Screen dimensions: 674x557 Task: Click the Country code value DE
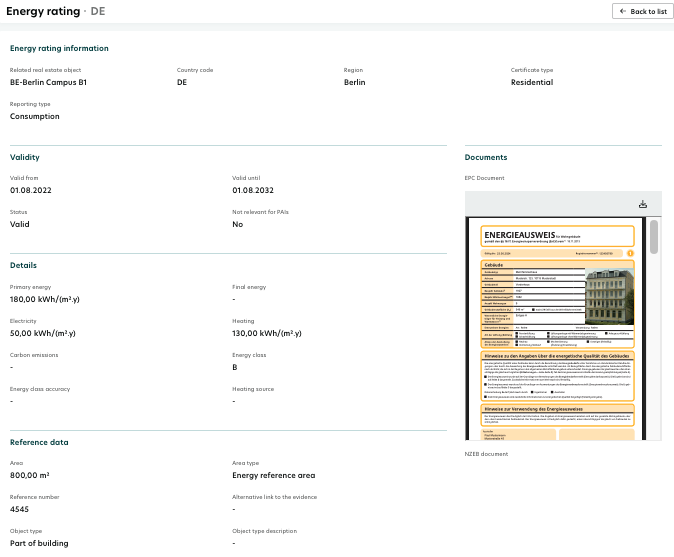click(x=182, y=83)
